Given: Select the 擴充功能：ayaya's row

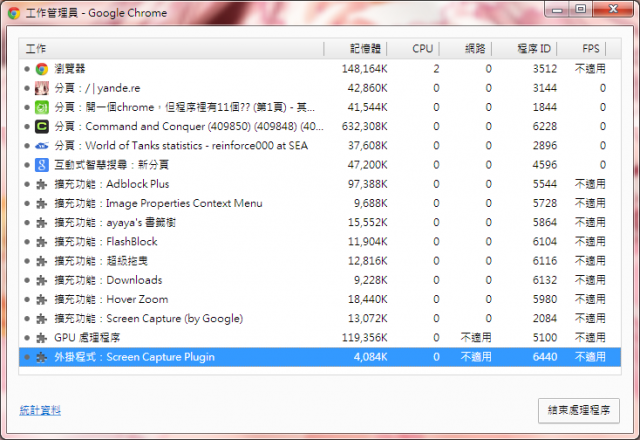Looking at the screenshot, I should [x=320, y=222].
